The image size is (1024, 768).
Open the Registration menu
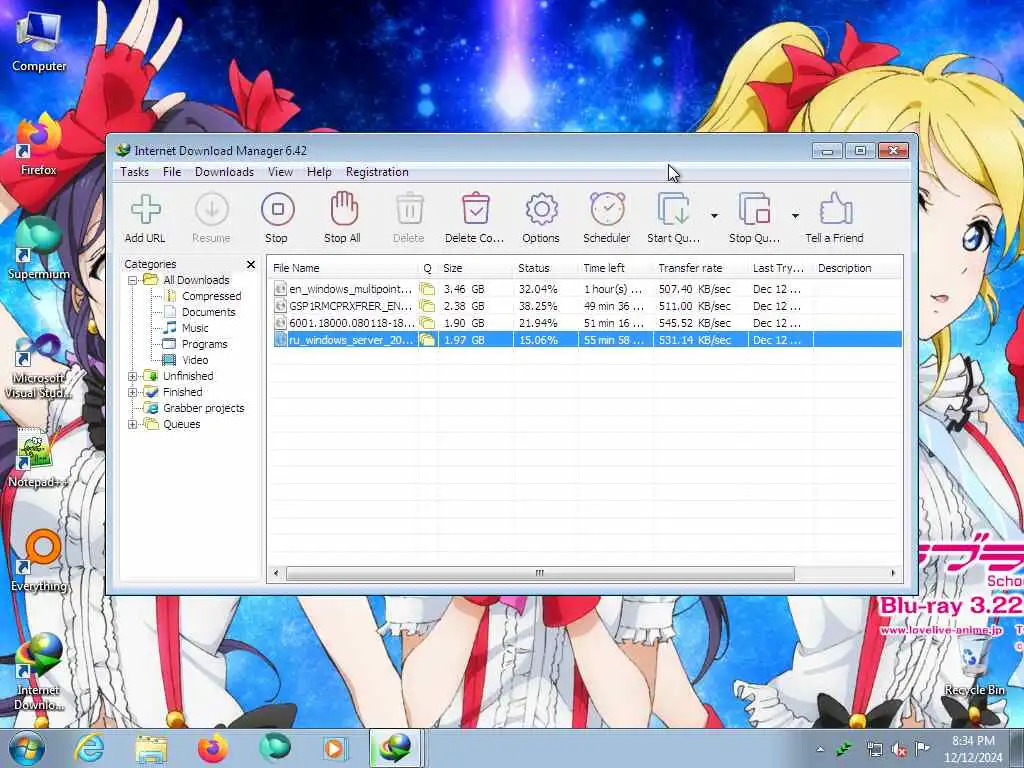(x=377, y=172)
